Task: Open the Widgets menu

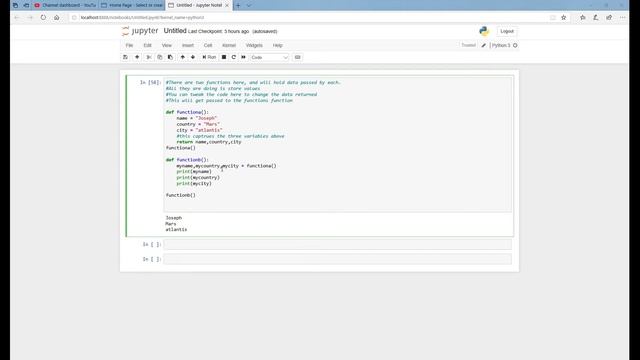Action: (x=254, y=45)
